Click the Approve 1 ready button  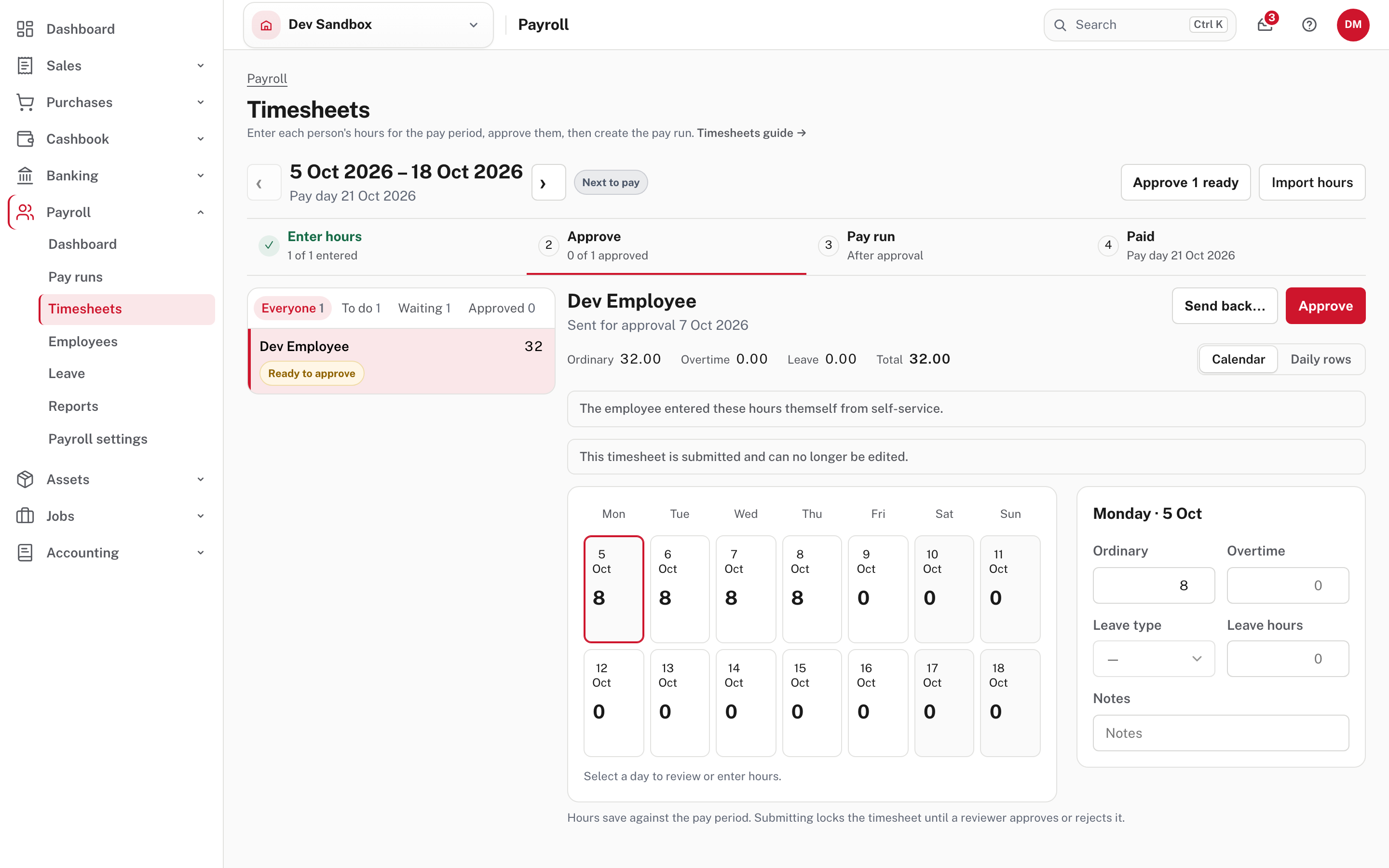[x=1185, y=183]
